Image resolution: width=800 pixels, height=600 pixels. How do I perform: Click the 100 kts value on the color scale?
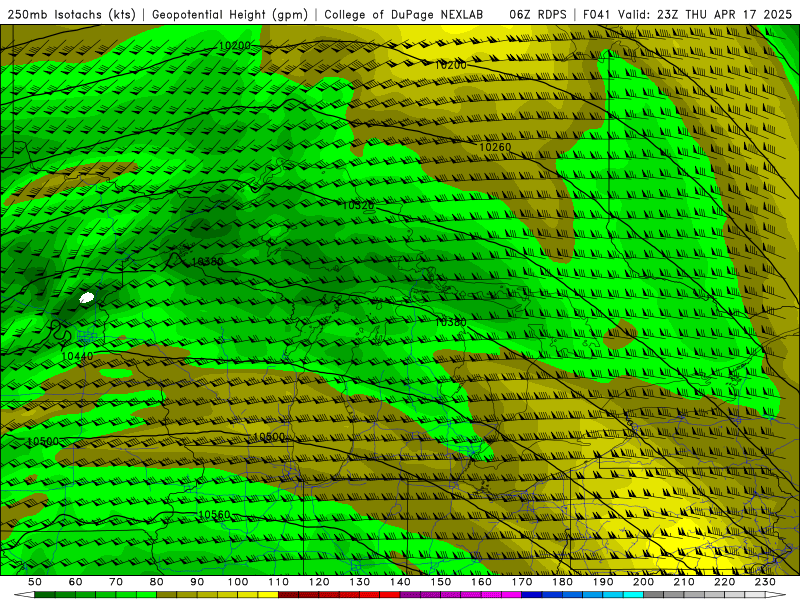click(x=238, y=582)
